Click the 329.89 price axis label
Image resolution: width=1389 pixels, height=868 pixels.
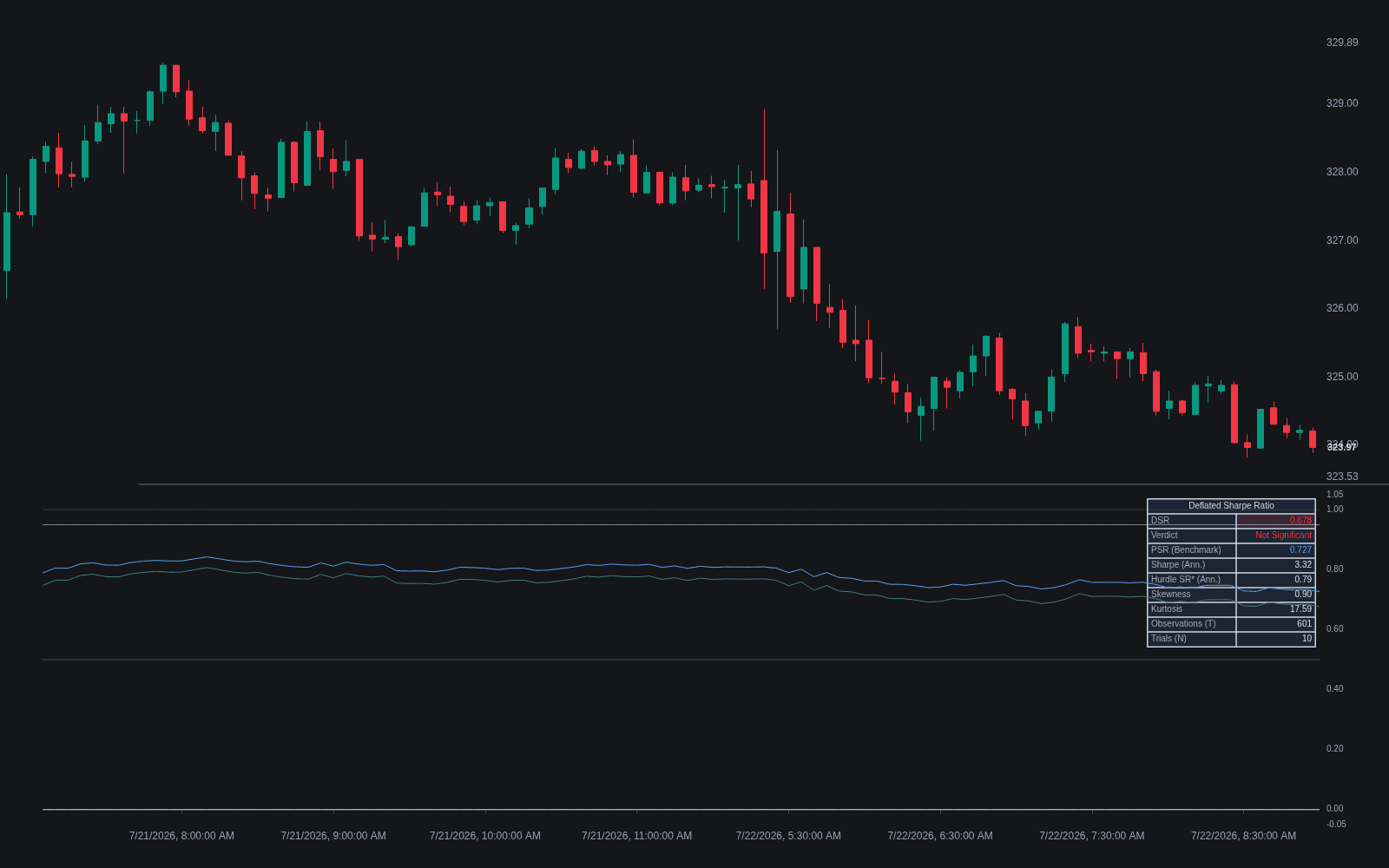point(1342,43)
